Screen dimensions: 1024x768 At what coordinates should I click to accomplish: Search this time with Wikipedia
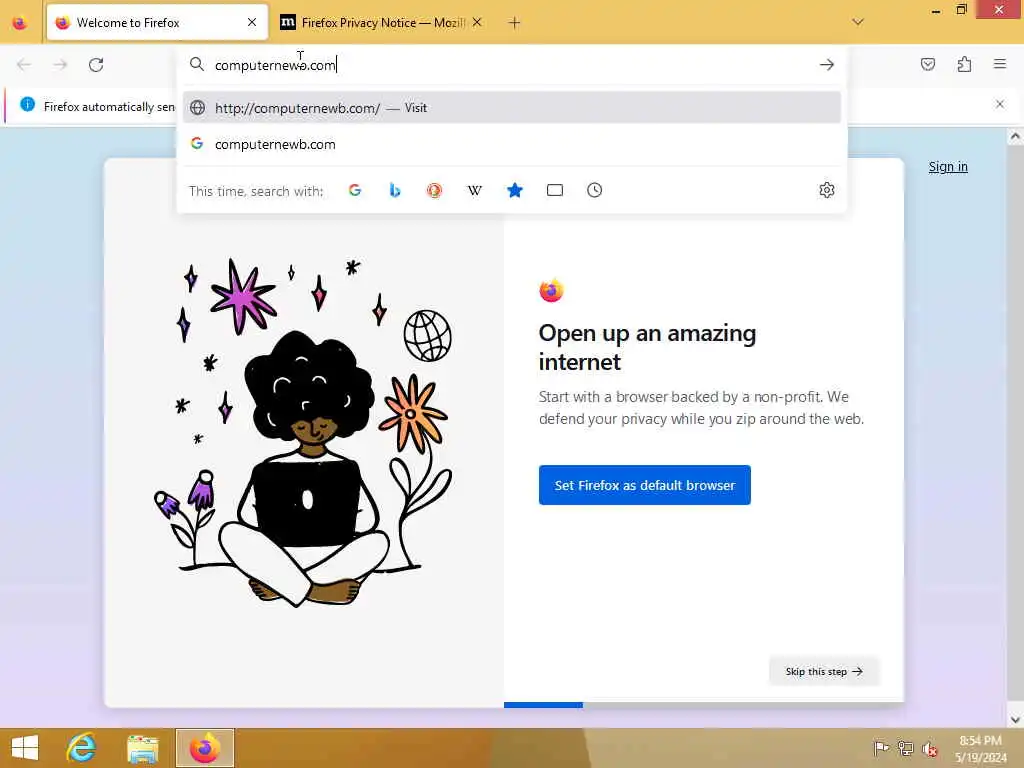click(x=475, y=190)
